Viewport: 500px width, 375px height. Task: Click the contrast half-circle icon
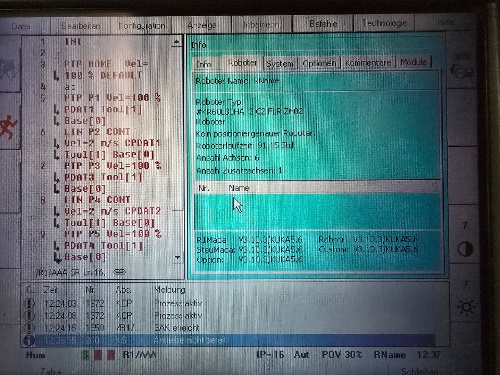coord(465,249)
